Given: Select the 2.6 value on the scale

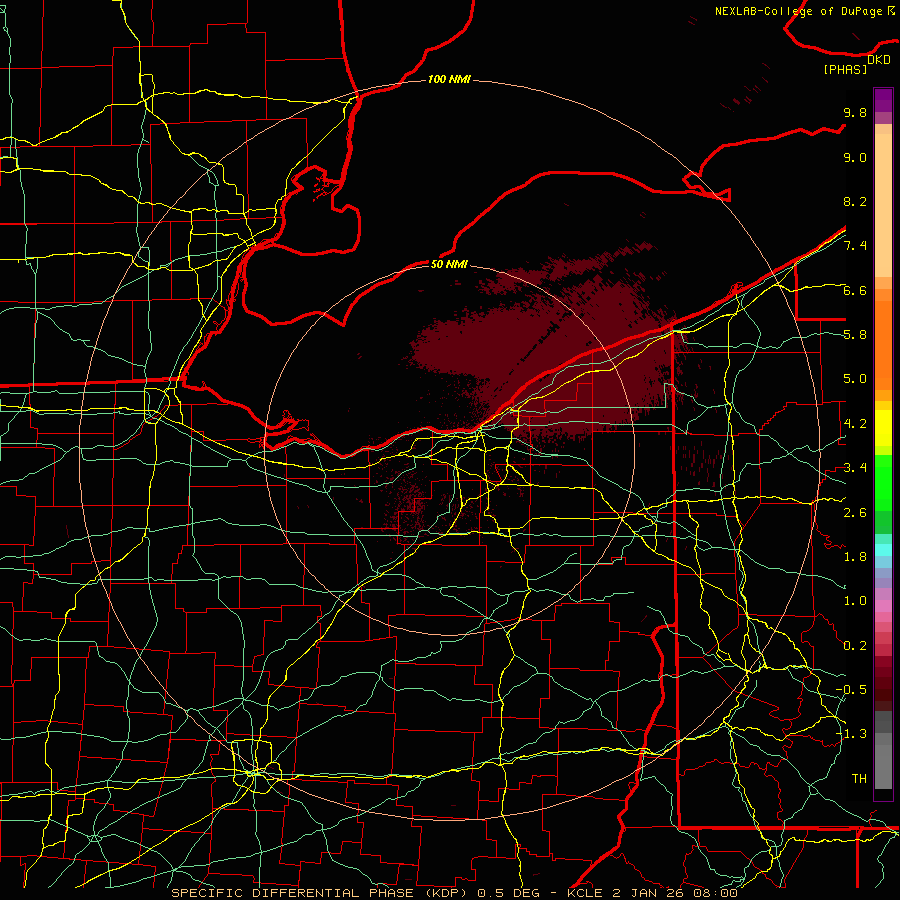Looking at the screenshot, I should pos(855,513).
